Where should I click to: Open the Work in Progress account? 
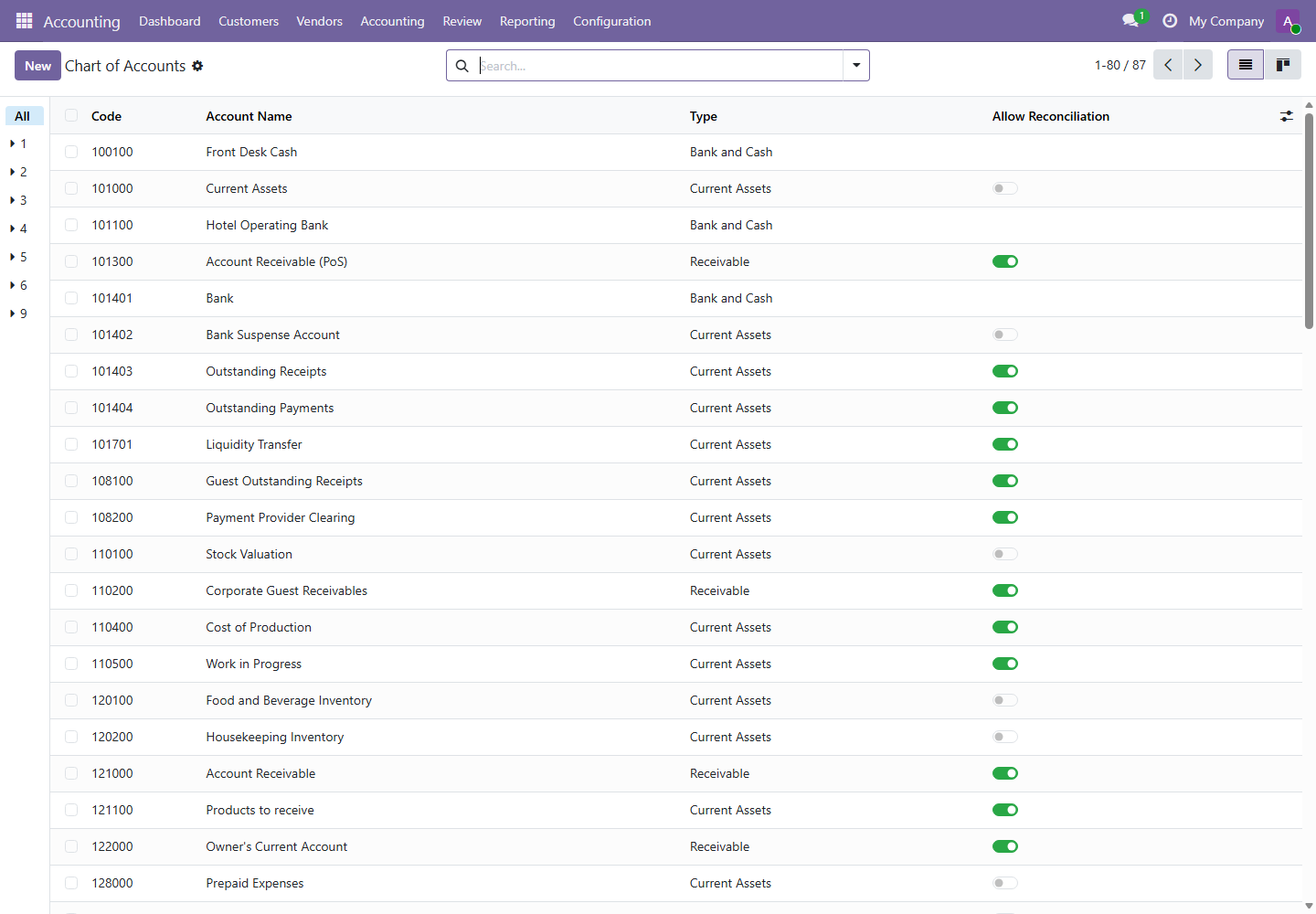coord(676,664)
